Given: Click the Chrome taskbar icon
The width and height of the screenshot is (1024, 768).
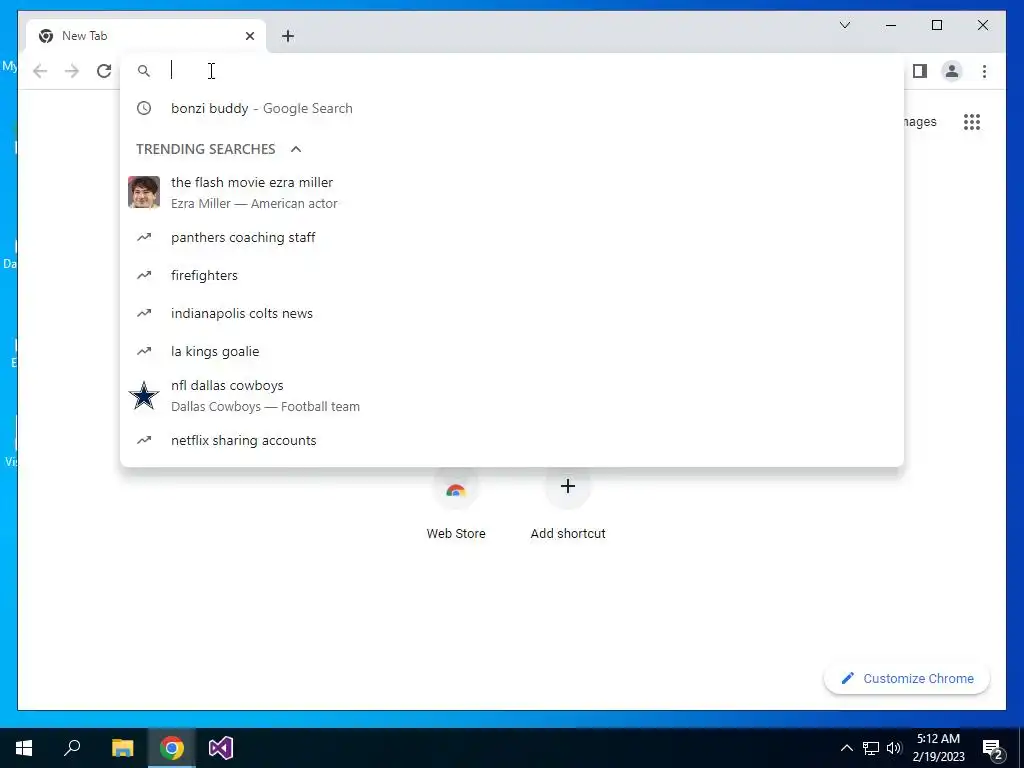Looking at the screenshot, I should point(172,748).
